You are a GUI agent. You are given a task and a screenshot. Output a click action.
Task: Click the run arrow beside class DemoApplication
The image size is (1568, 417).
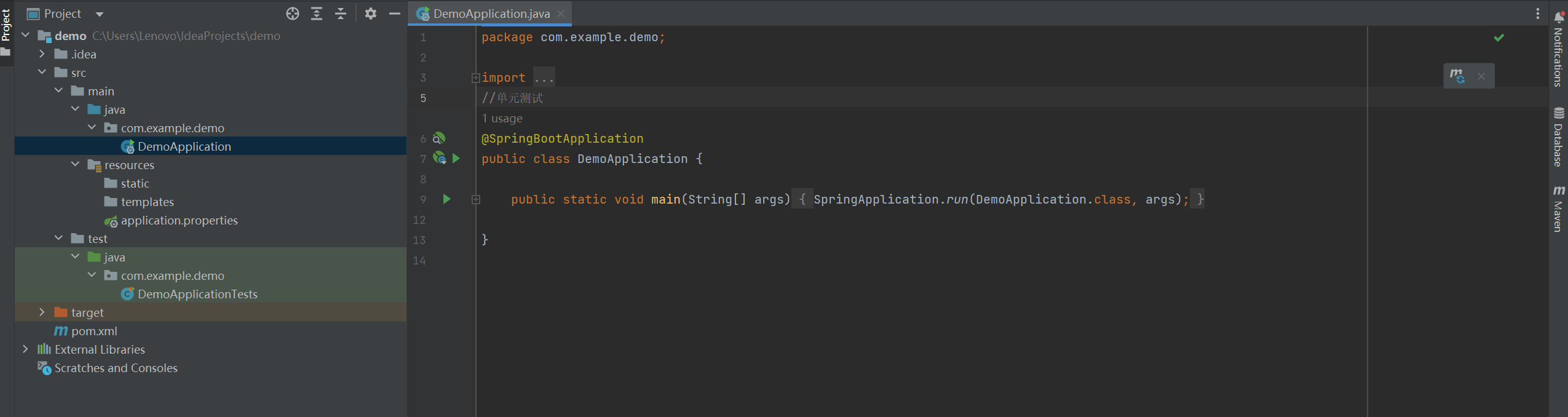pos(456,158)
